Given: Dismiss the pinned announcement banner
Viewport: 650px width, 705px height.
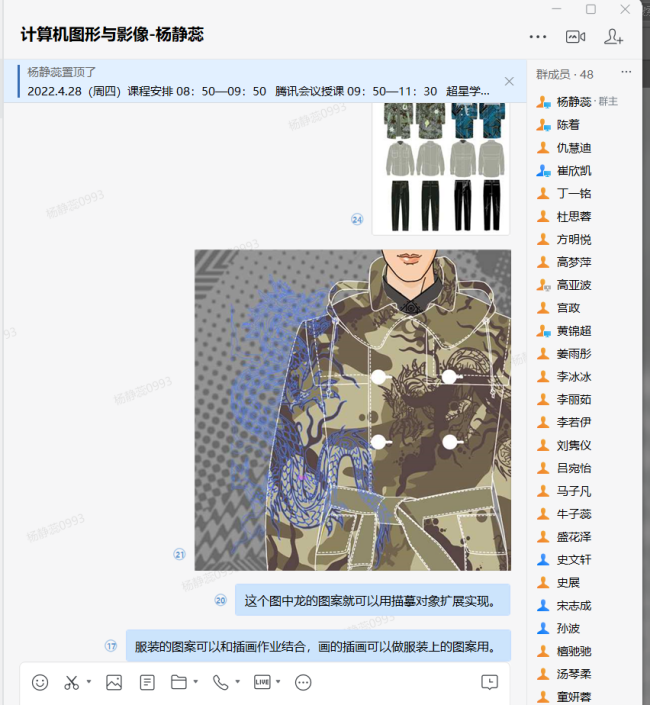Looking at the screenshot, I should click(x=509, y=81).
